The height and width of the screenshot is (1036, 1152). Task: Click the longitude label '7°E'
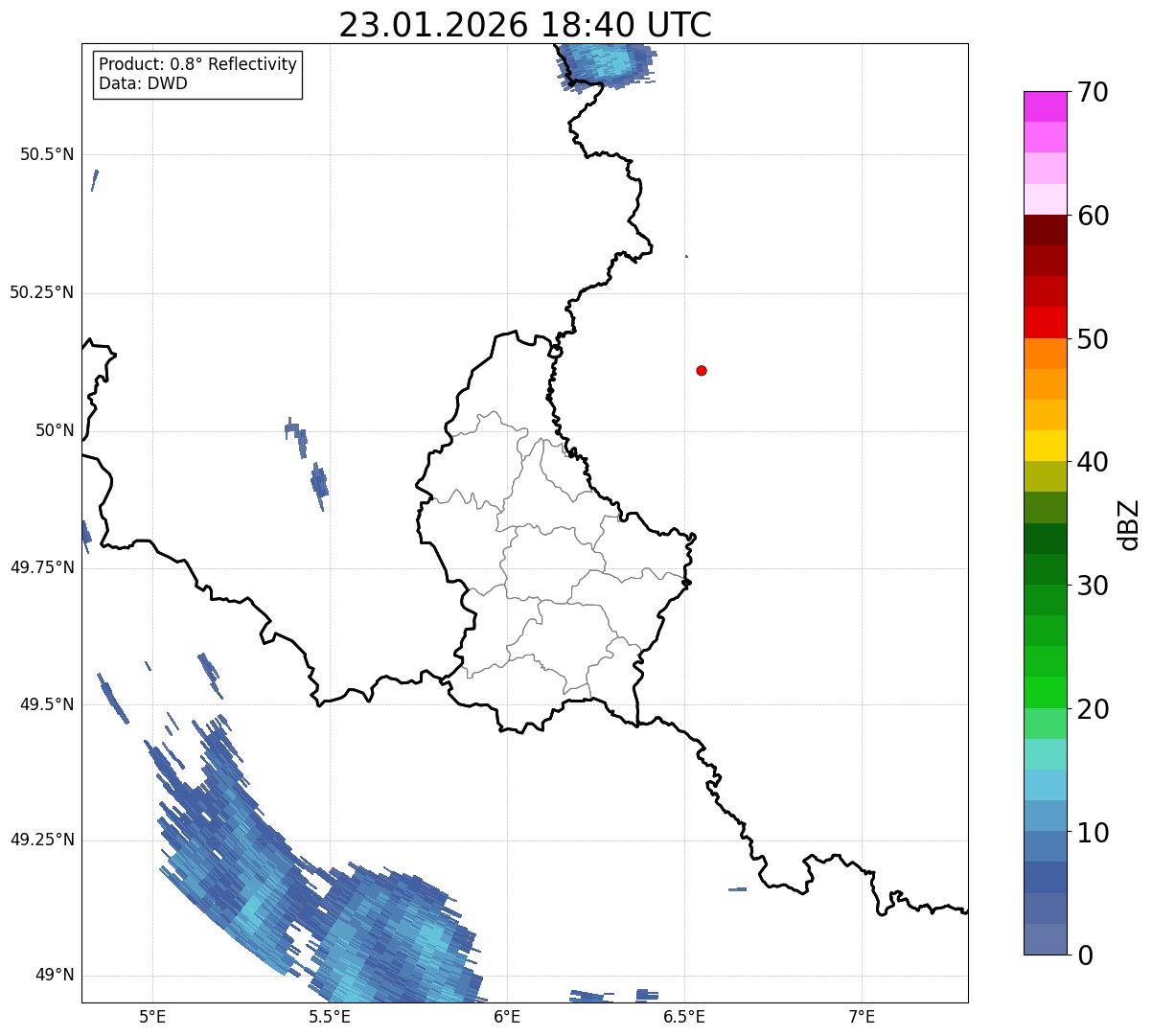(x=862, y=1017)
